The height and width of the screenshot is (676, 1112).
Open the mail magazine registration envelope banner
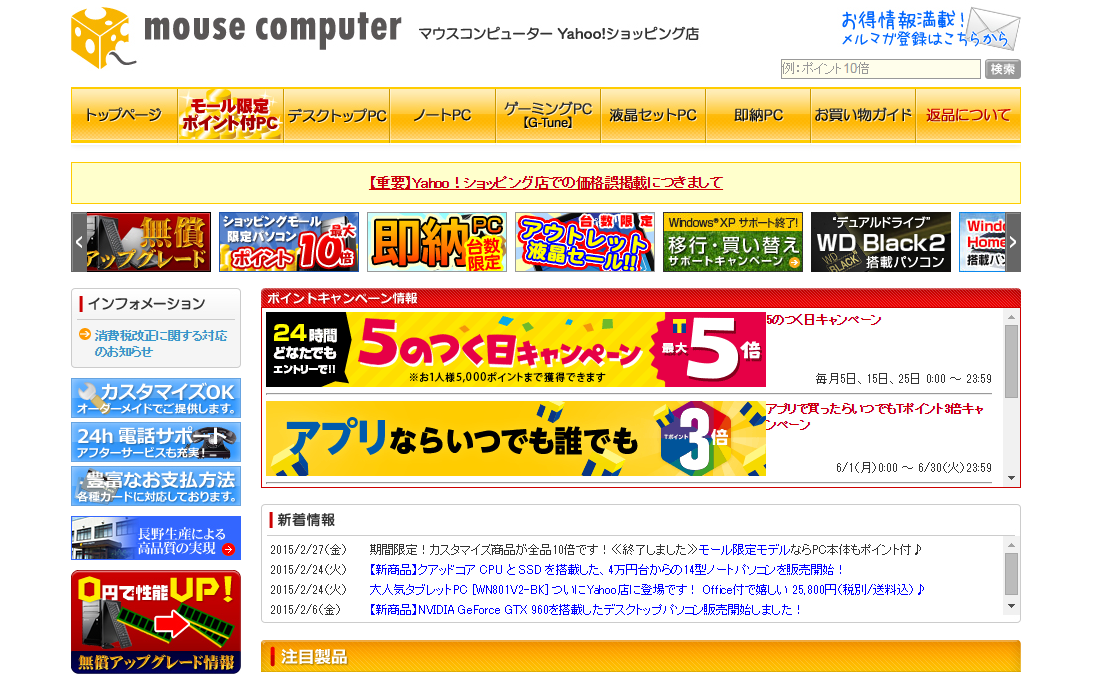coord(930,29)
